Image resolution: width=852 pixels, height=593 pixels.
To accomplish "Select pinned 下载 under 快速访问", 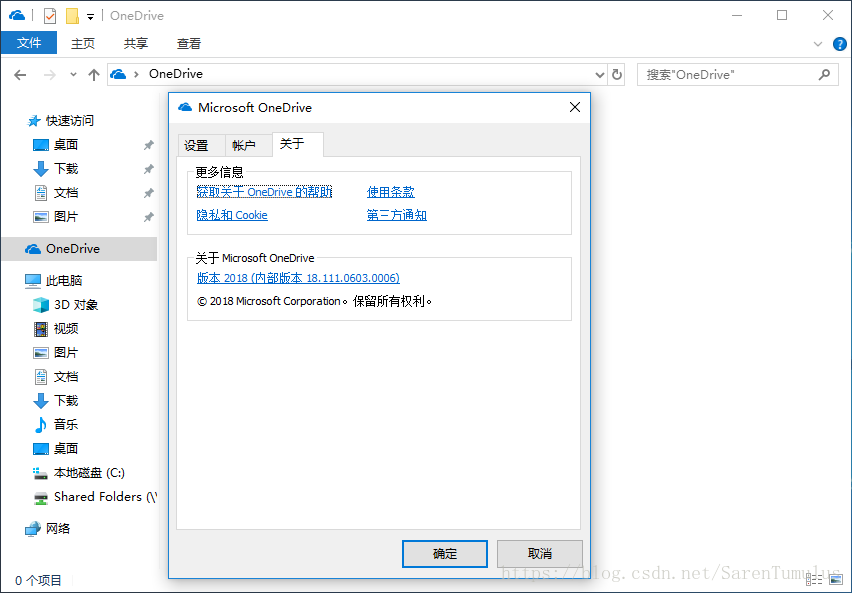I will click(x=66, y=168).
